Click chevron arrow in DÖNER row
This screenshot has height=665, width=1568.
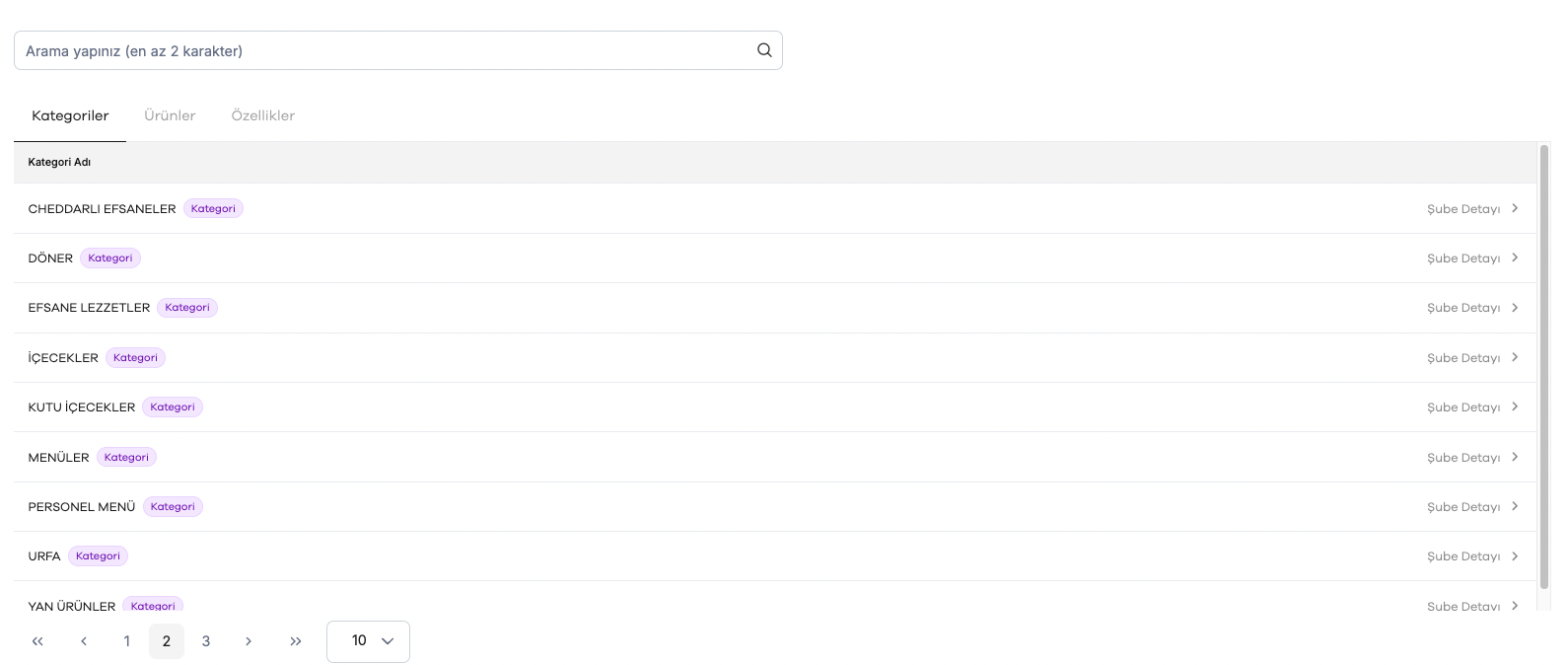(1515, 258)
